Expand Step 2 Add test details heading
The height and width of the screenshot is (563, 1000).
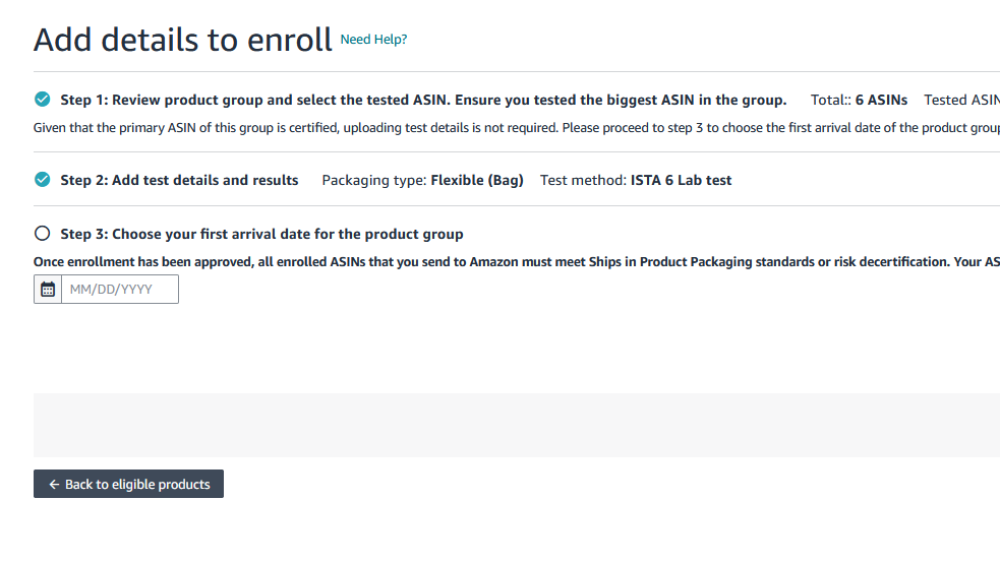pos(179,181)
